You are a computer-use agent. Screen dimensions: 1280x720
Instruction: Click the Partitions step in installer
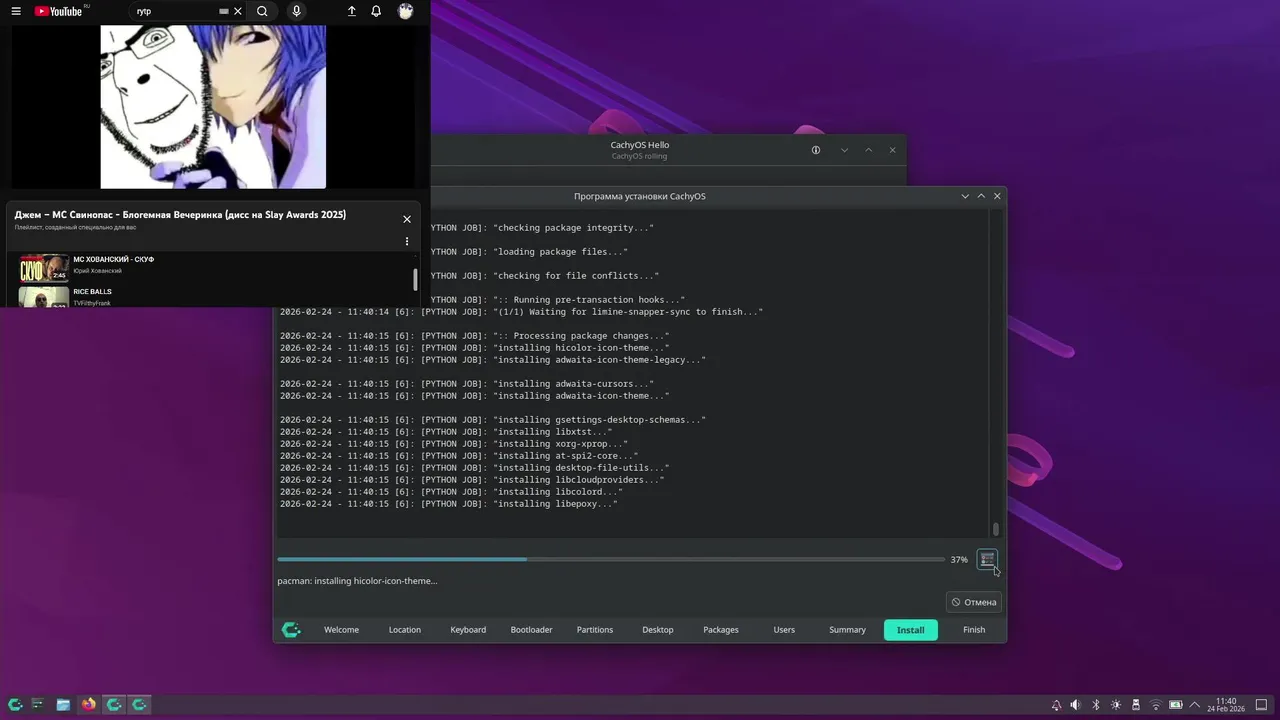point(595,630)
